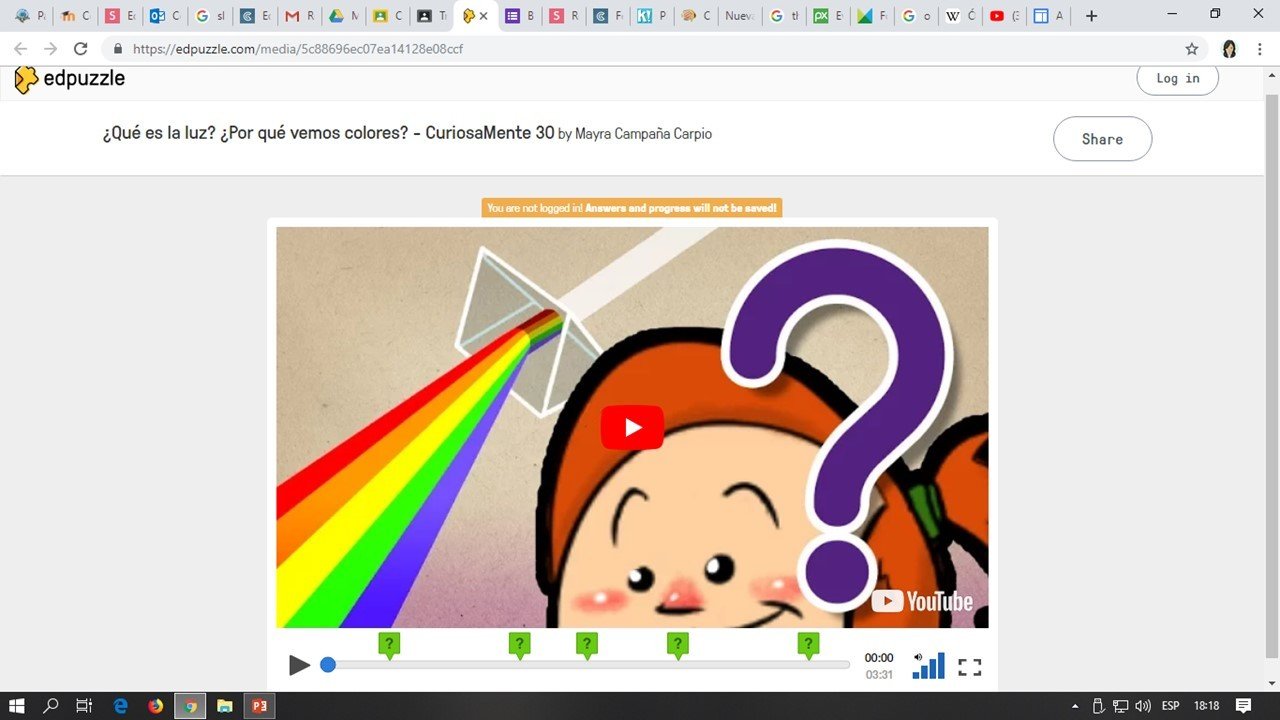This screenshot has width=1280, height=720.
Task: Open the notification center icon
Action: (x=1243, y=705)
